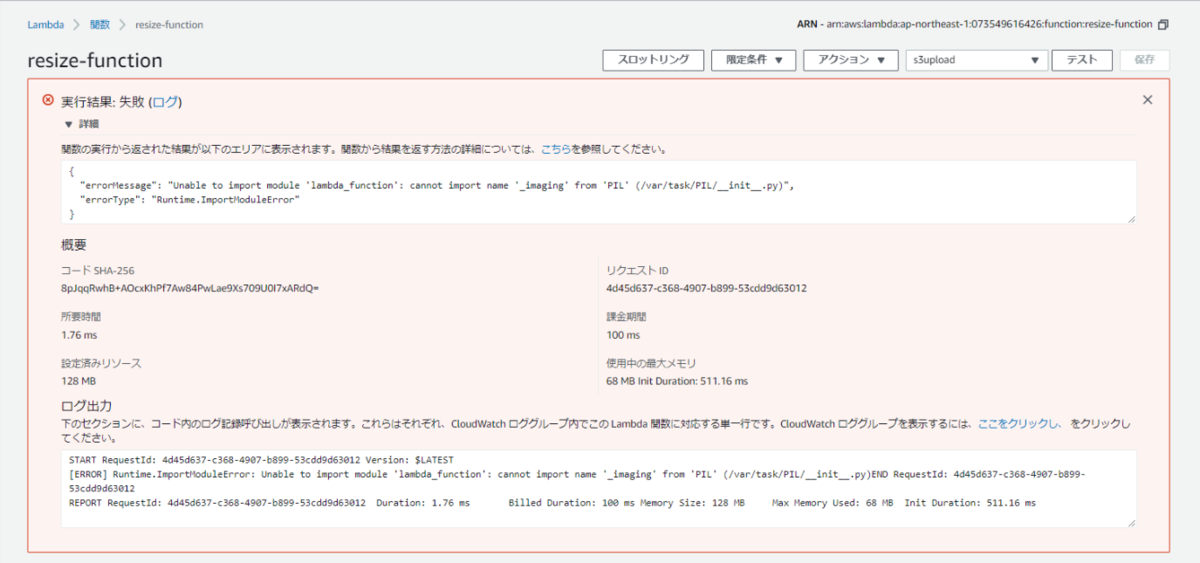Click the 概要 summary heading
1200x563 pixels.
coord(74,244)
